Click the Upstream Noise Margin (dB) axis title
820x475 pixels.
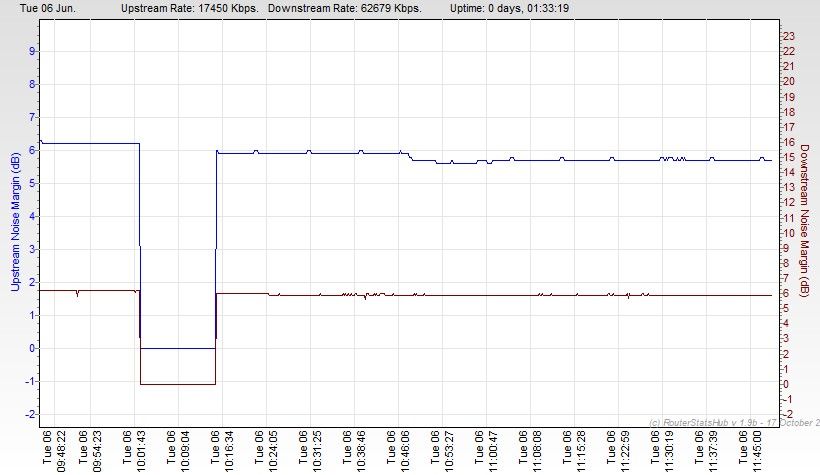(x=15, y=222)
